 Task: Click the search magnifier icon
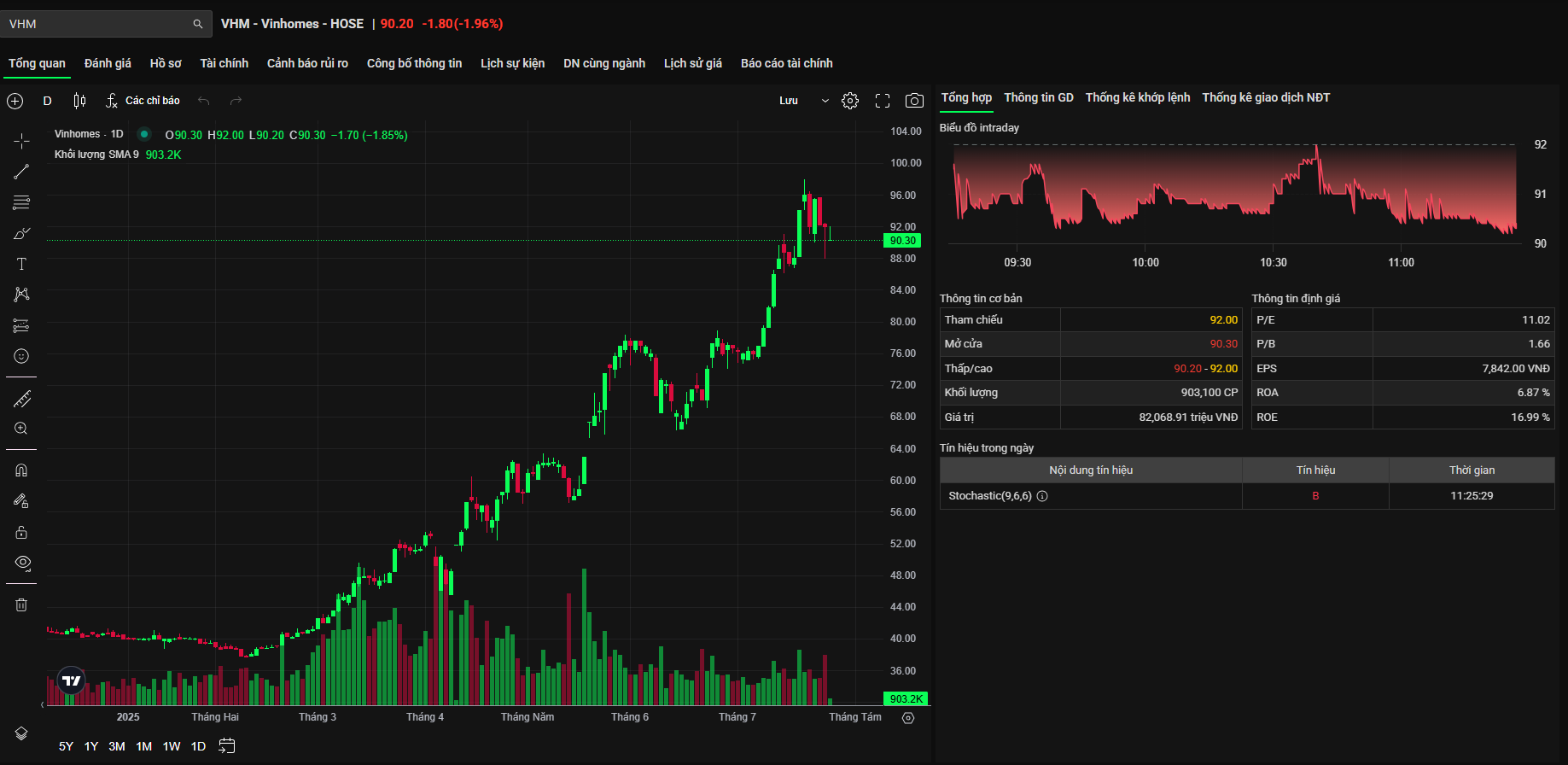point(198,24)
